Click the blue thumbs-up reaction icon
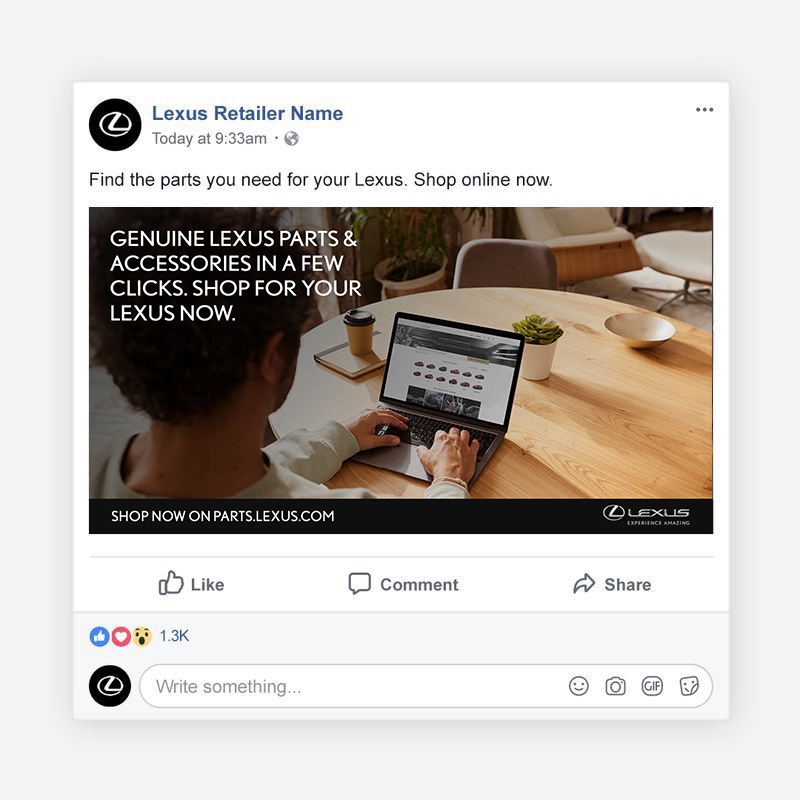This screenshot has width=800, height=800. 99,636
